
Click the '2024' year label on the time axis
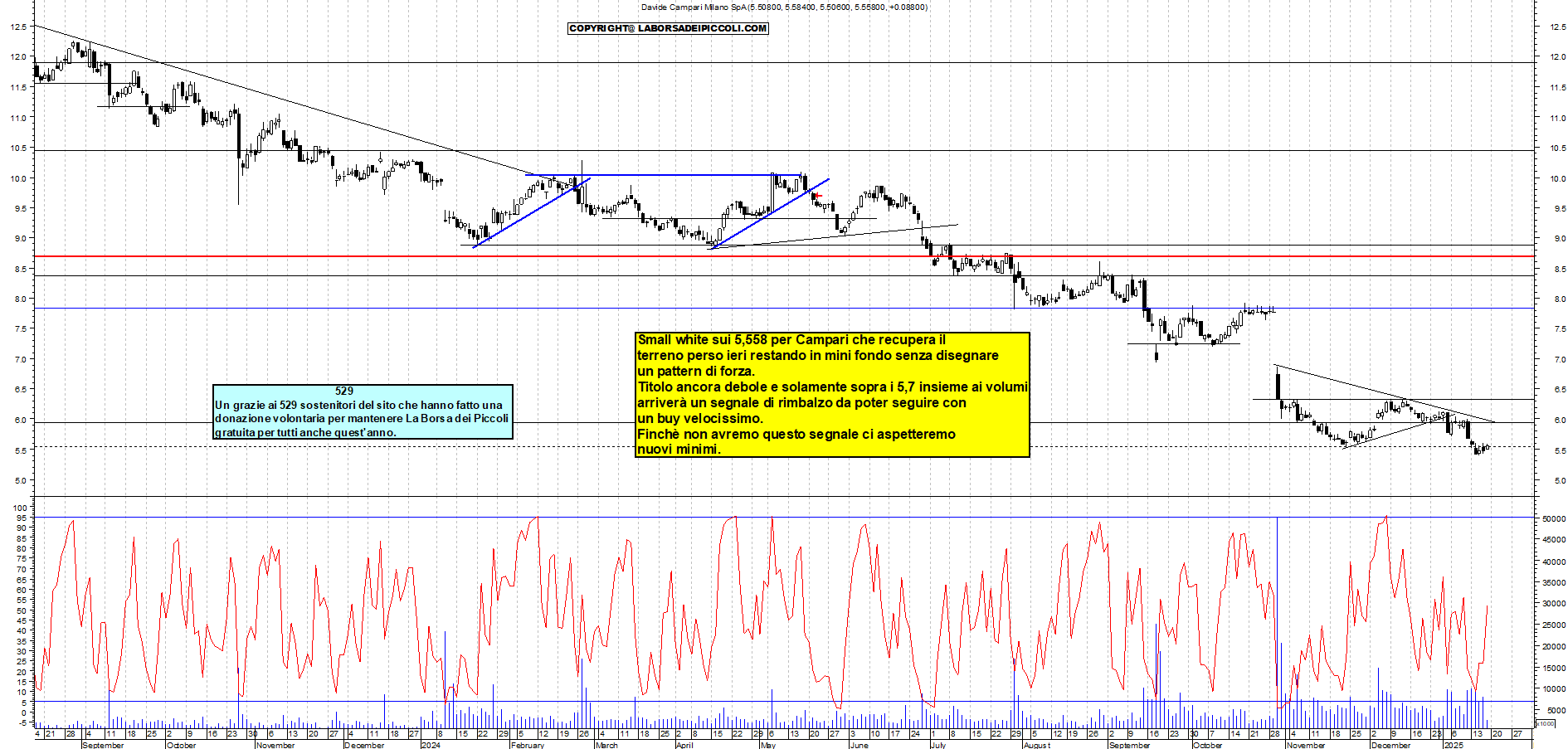pos(431,745)
